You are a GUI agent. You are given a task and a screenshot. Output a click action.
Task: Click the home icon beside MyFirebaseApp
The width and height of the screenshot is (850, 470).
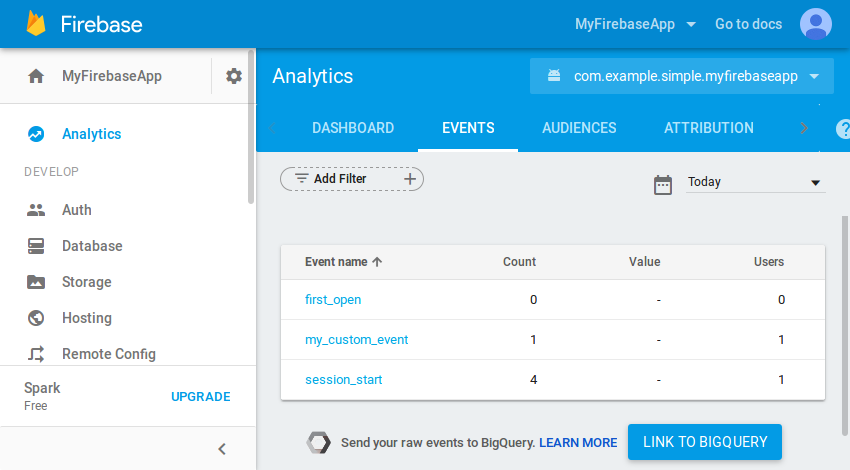(36, 76)
